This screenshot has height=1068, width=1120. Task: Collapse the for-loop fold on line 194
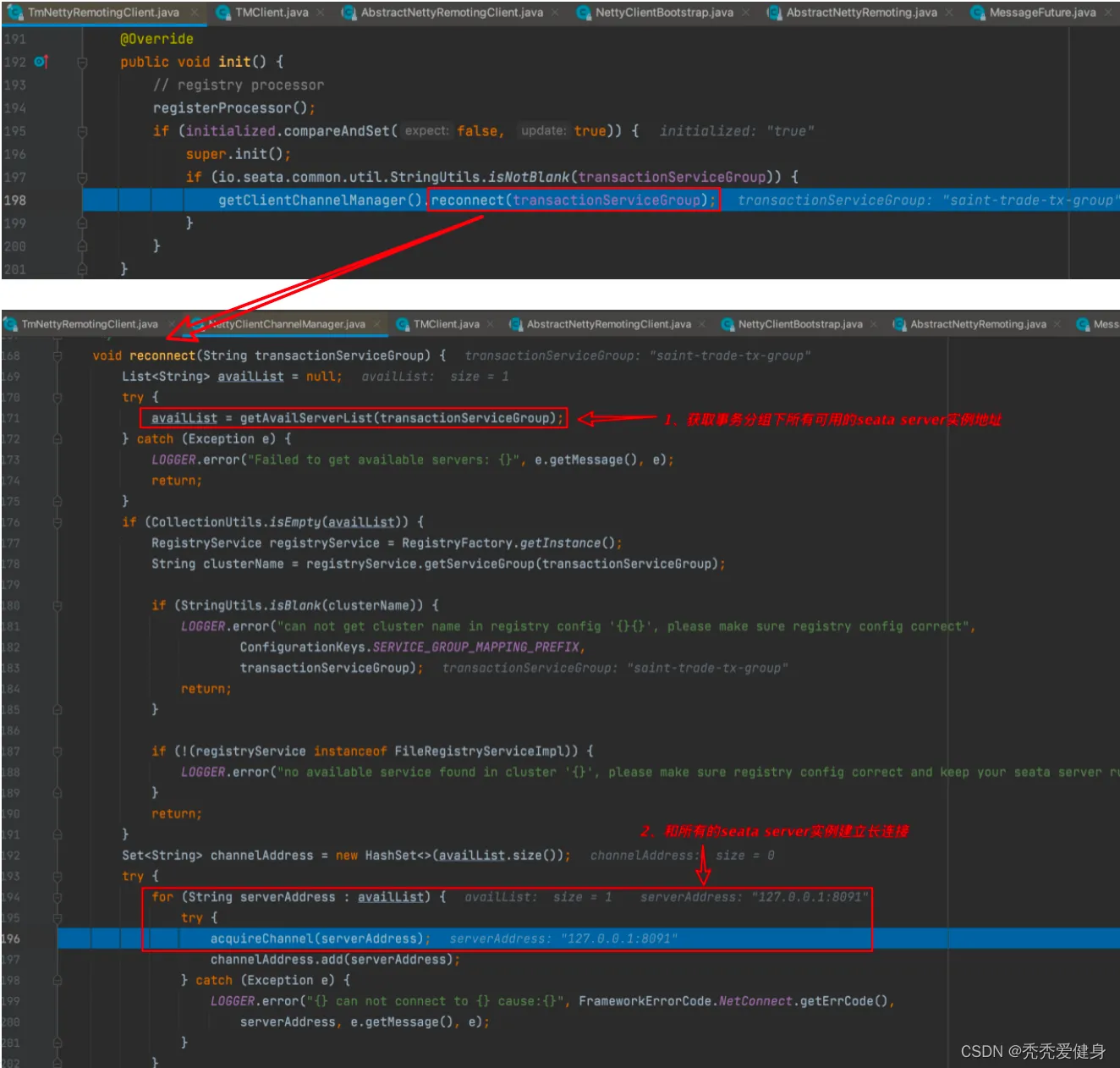click(58, 897)
